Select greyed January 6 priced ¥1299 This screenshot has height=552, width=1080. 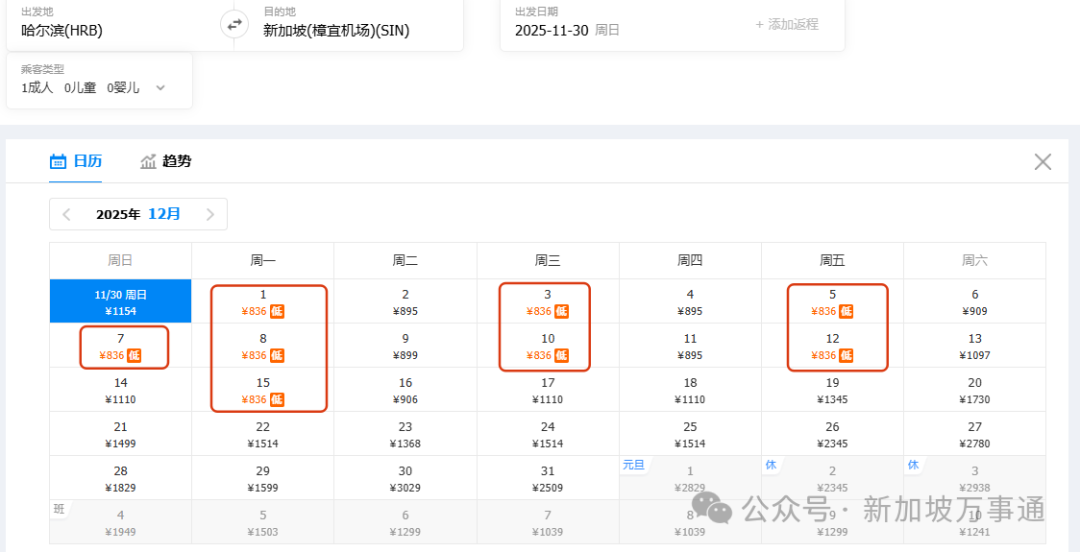[x=406, y=522]
